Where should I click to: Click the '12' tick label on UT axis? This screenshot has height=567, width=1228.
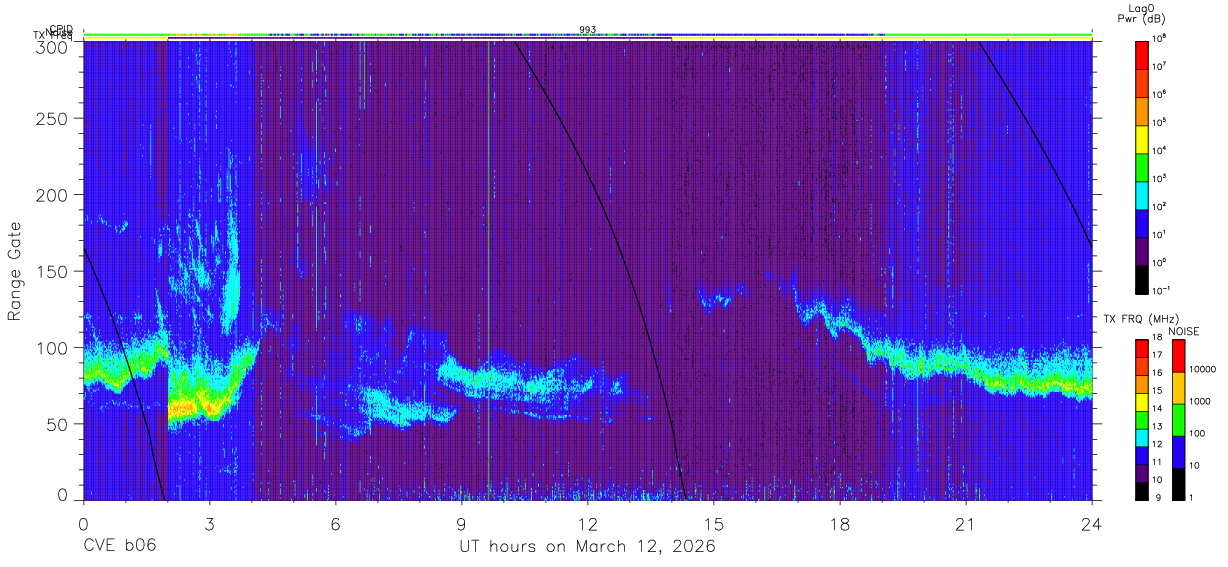pyautogui.click(x=588, y=524)
